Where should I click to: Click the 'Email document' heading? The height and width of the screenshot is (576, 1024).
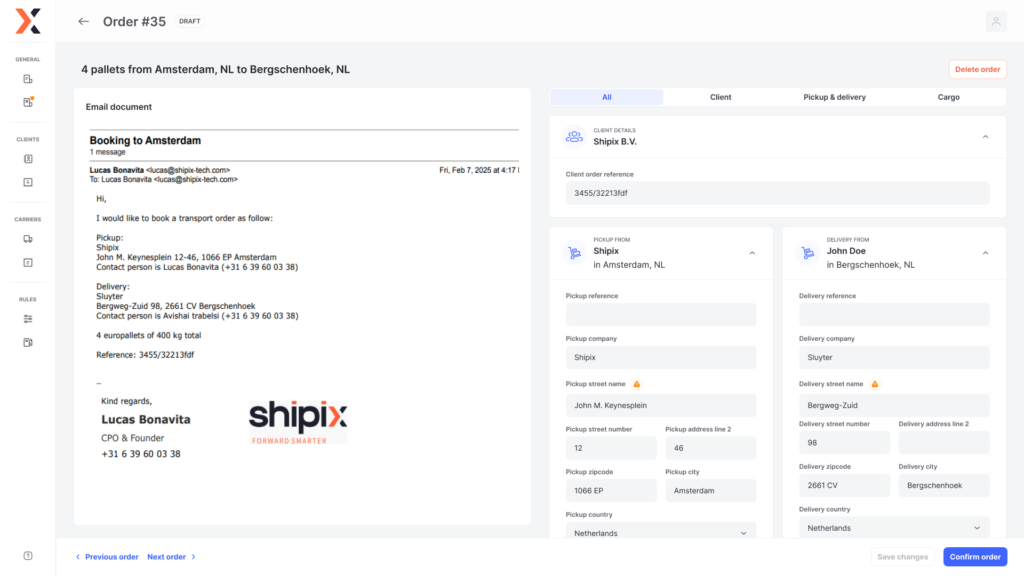coord(119,107)
